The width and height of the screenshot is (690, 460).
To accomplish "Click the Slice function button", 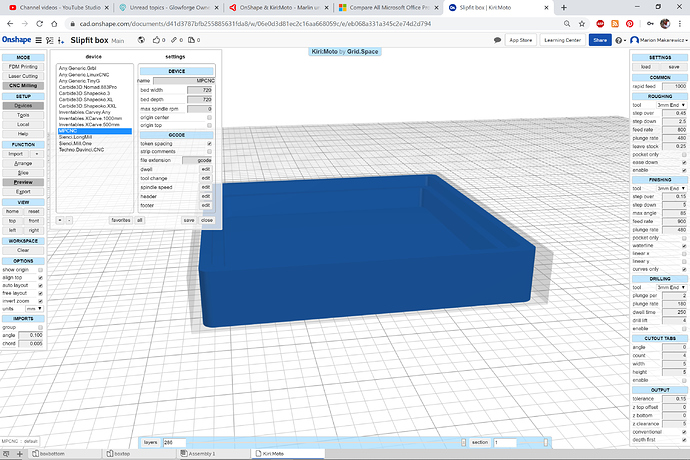I will click(23, 173).
